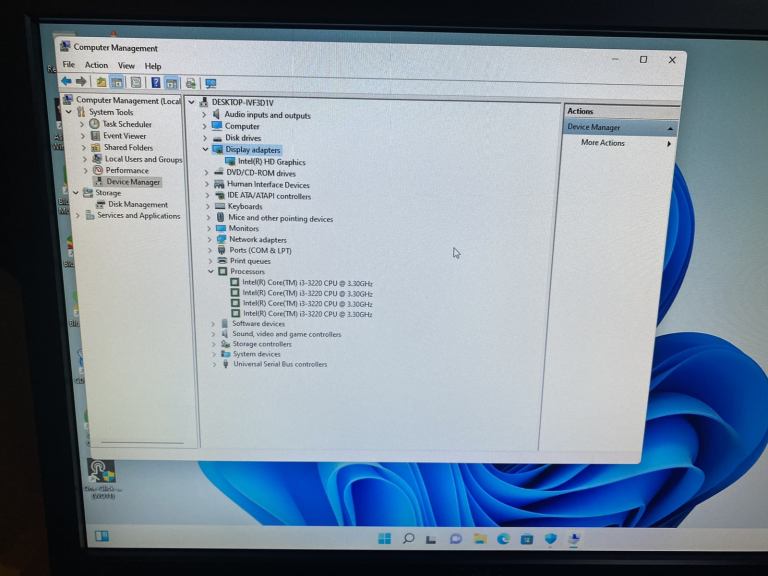
Task: Click the Up one level folder icon
Action: coord(101,83)
